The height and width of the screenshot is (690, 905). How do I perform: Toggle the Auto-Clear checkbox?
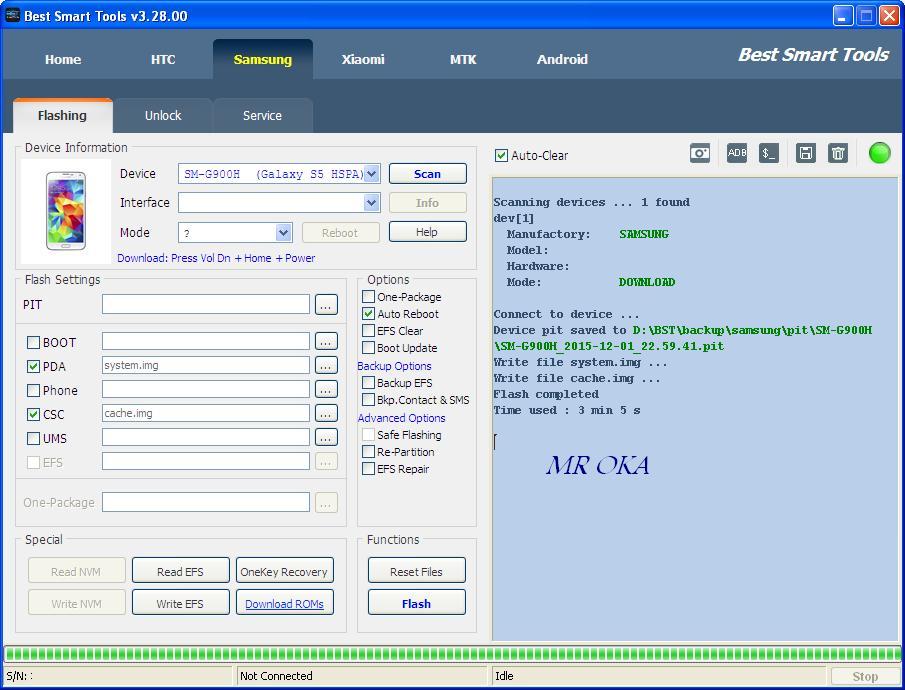(x=501, y=155)
